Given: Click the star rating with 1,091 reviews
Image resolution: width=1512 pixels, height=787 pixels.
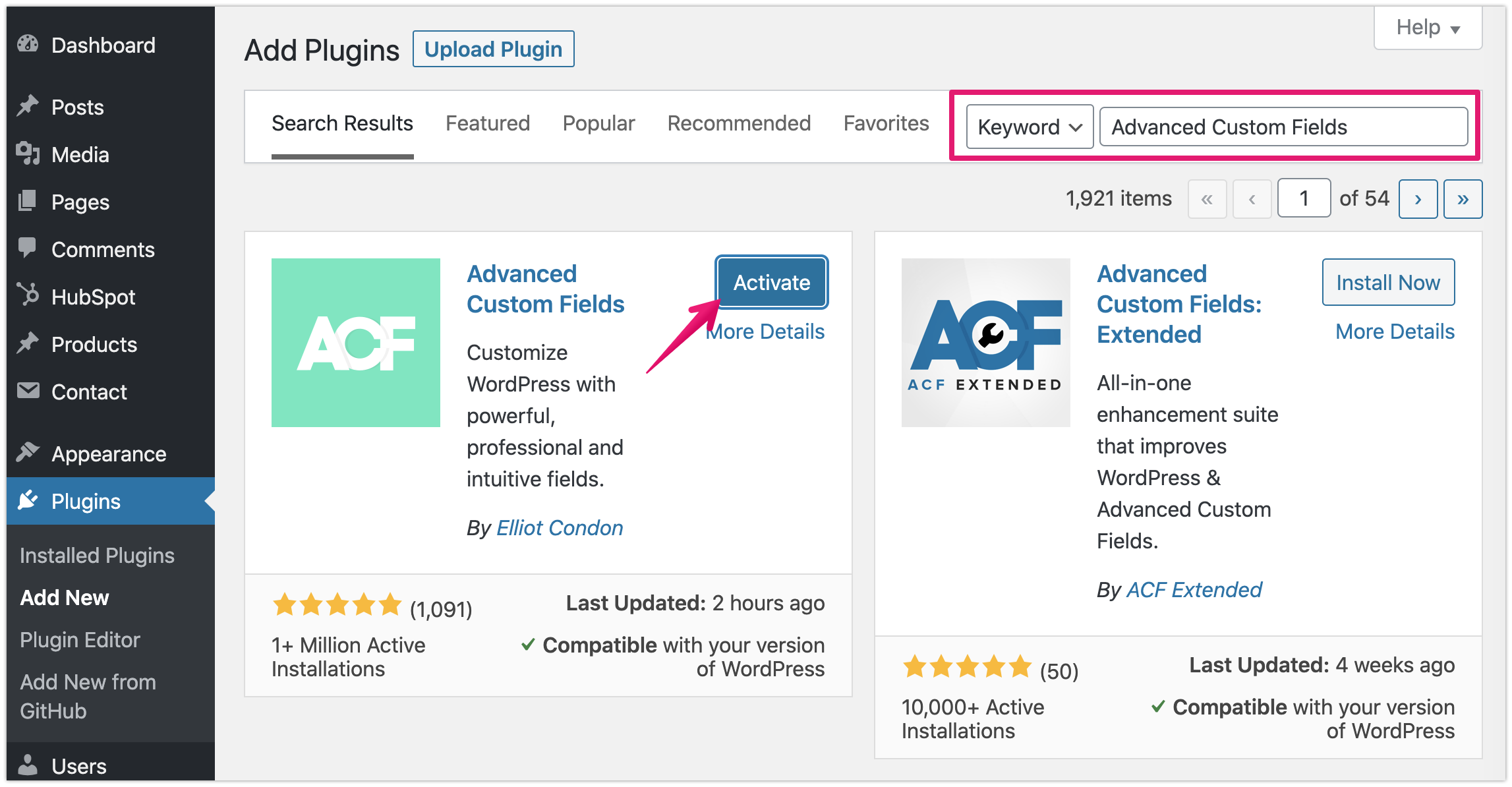Looking at the screenshot, I should tap(337, 604).
